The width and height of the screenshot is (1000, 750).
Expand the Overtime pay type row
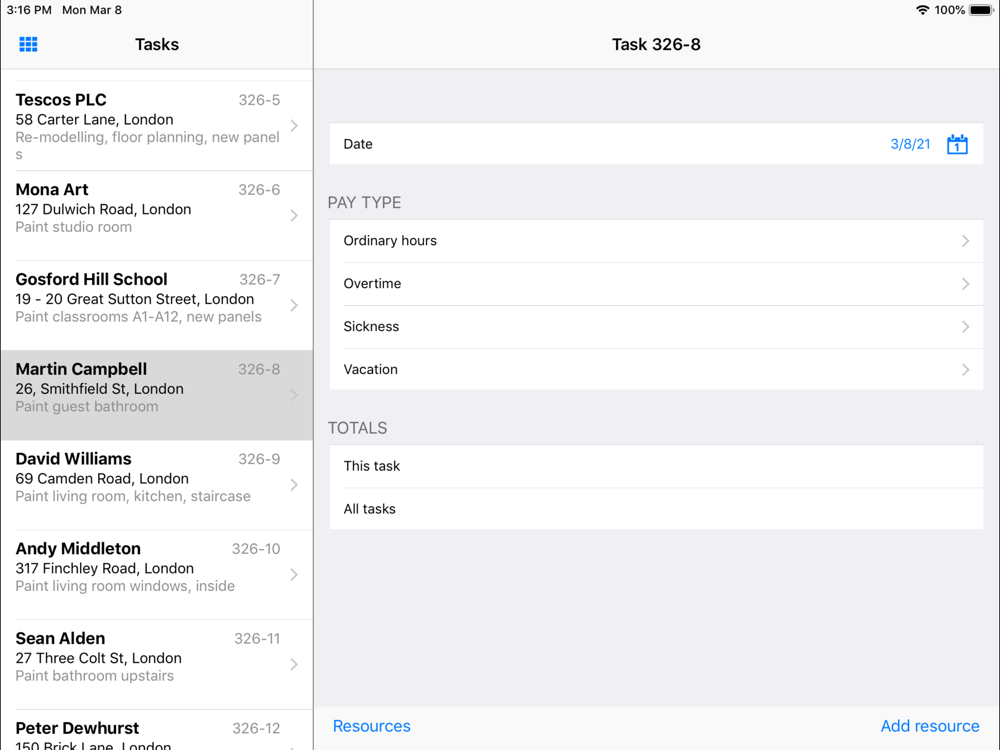tap(656, 284)
